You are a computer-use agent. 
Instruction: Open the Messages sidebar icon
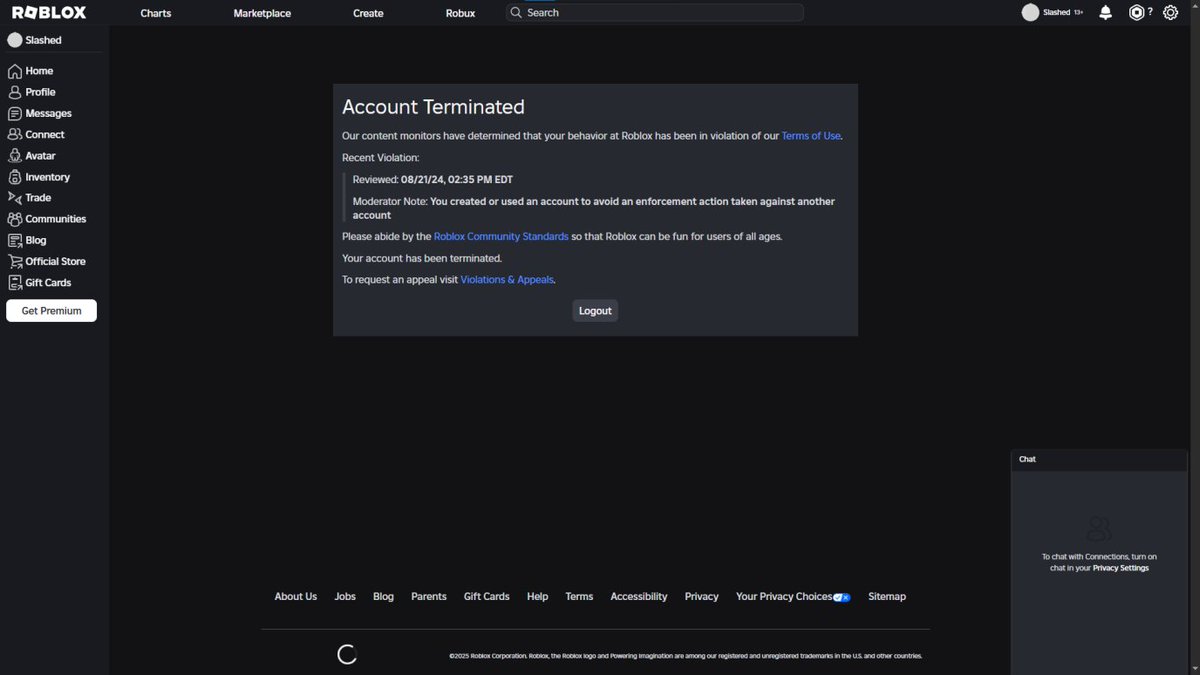coord(14,114)
